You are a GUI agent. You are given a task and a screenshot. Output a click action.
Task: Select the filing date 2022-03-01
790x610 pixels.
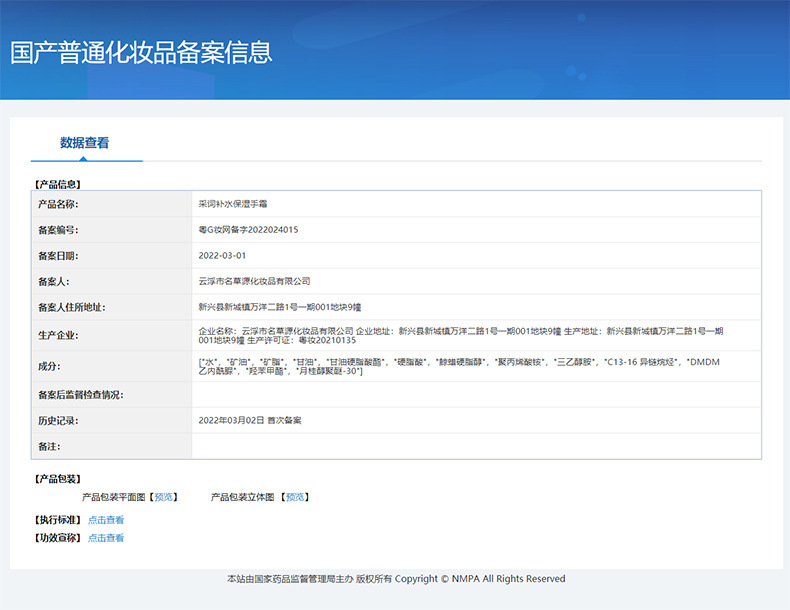point(222,255)
